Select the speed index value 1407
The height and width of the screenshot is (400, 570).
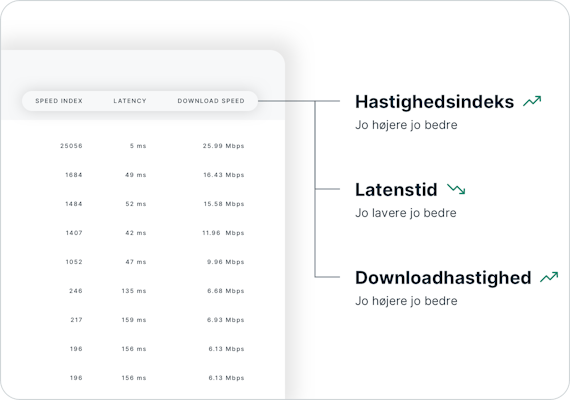74,233
